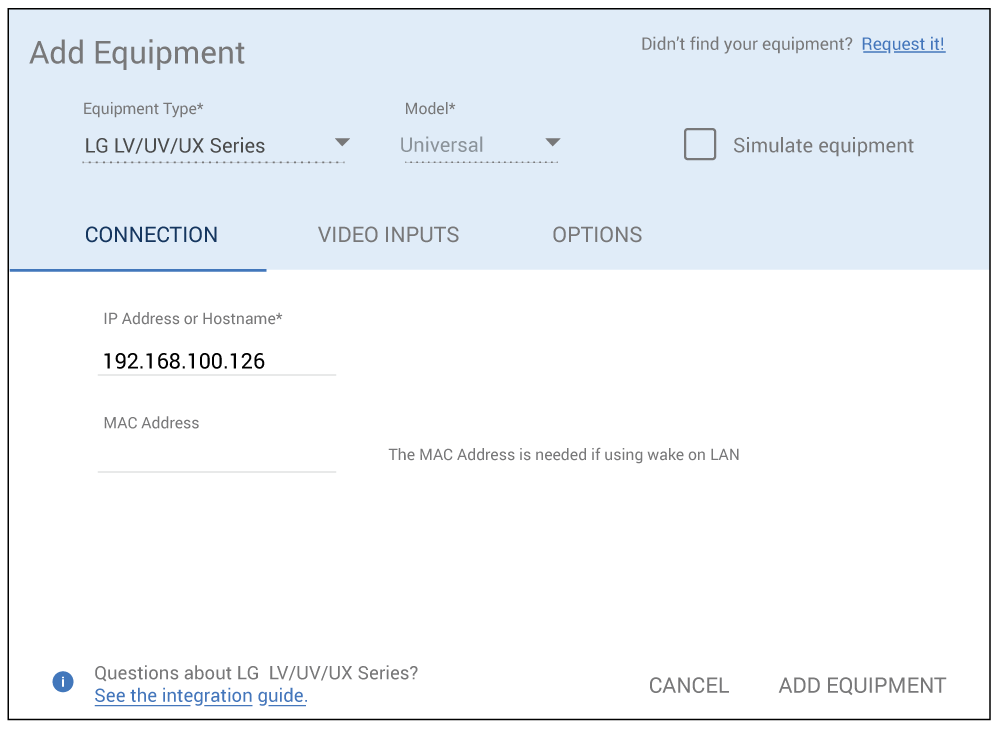Go to the OPTIONS tab
The height and width of the screenshot is (729, 1000).
pos(597,235)
